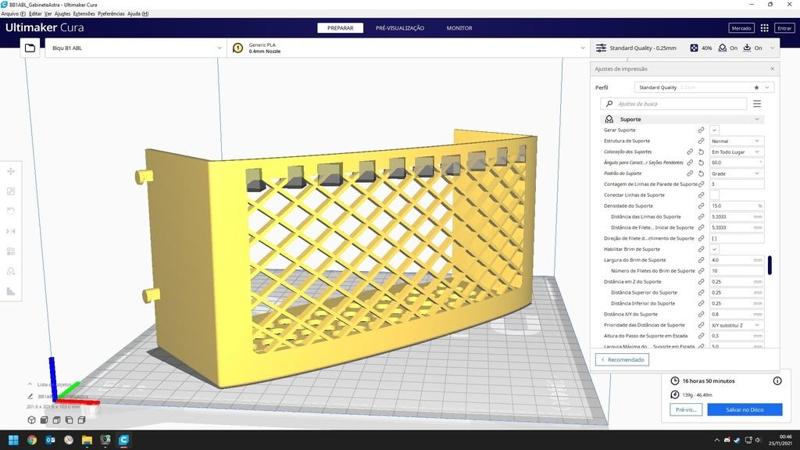Expand the object list chevron
Screen dimensions: 800x450
[x=30, y=384]
